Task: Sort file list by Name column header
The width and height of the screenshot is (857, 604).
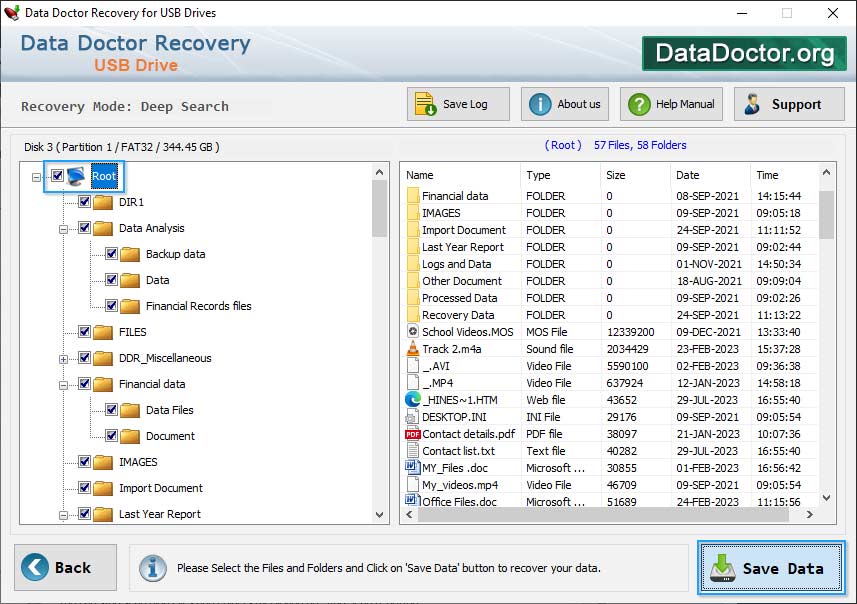Action: [x=461, y=175]
